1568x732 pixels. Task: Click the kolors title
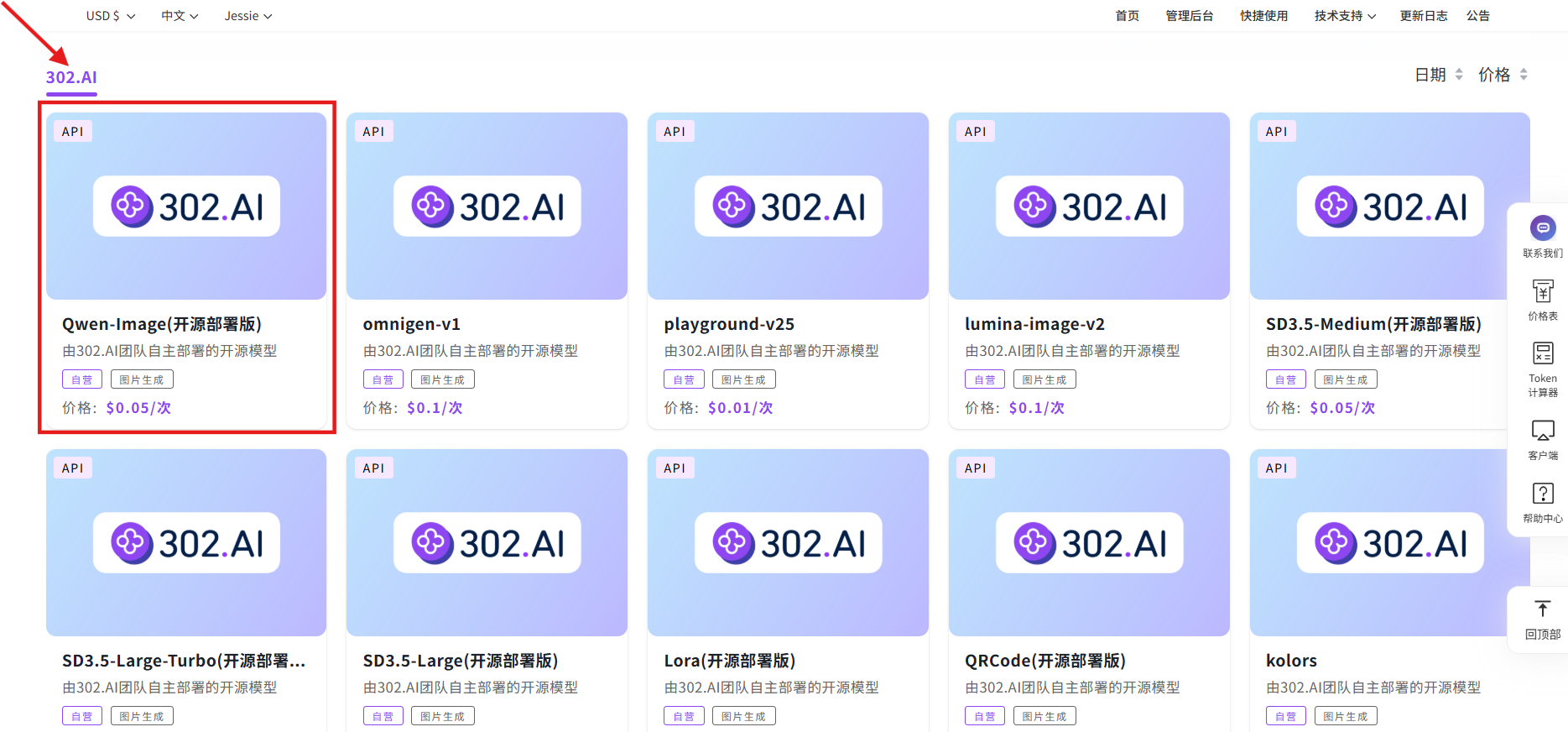[x=1291, y=661]
